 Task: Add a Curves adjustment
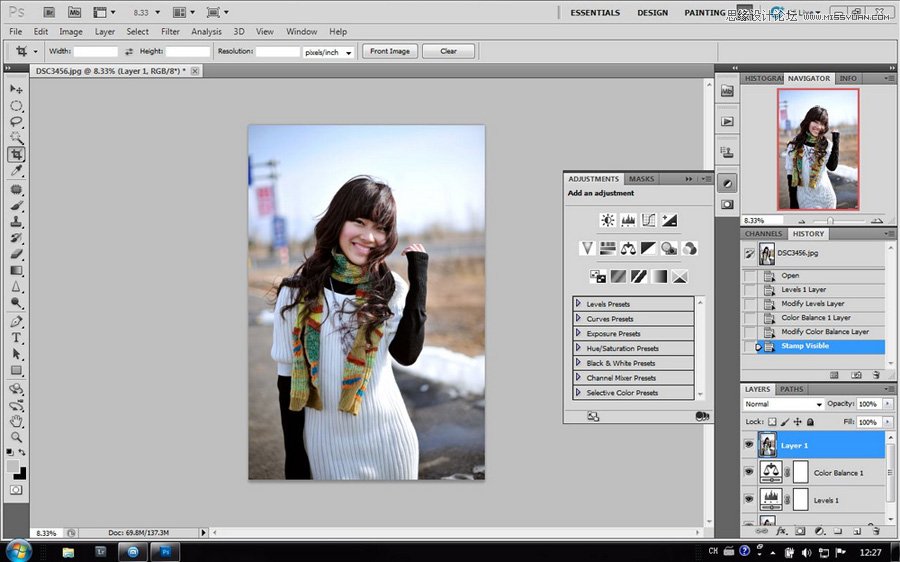tap(649, 220)
